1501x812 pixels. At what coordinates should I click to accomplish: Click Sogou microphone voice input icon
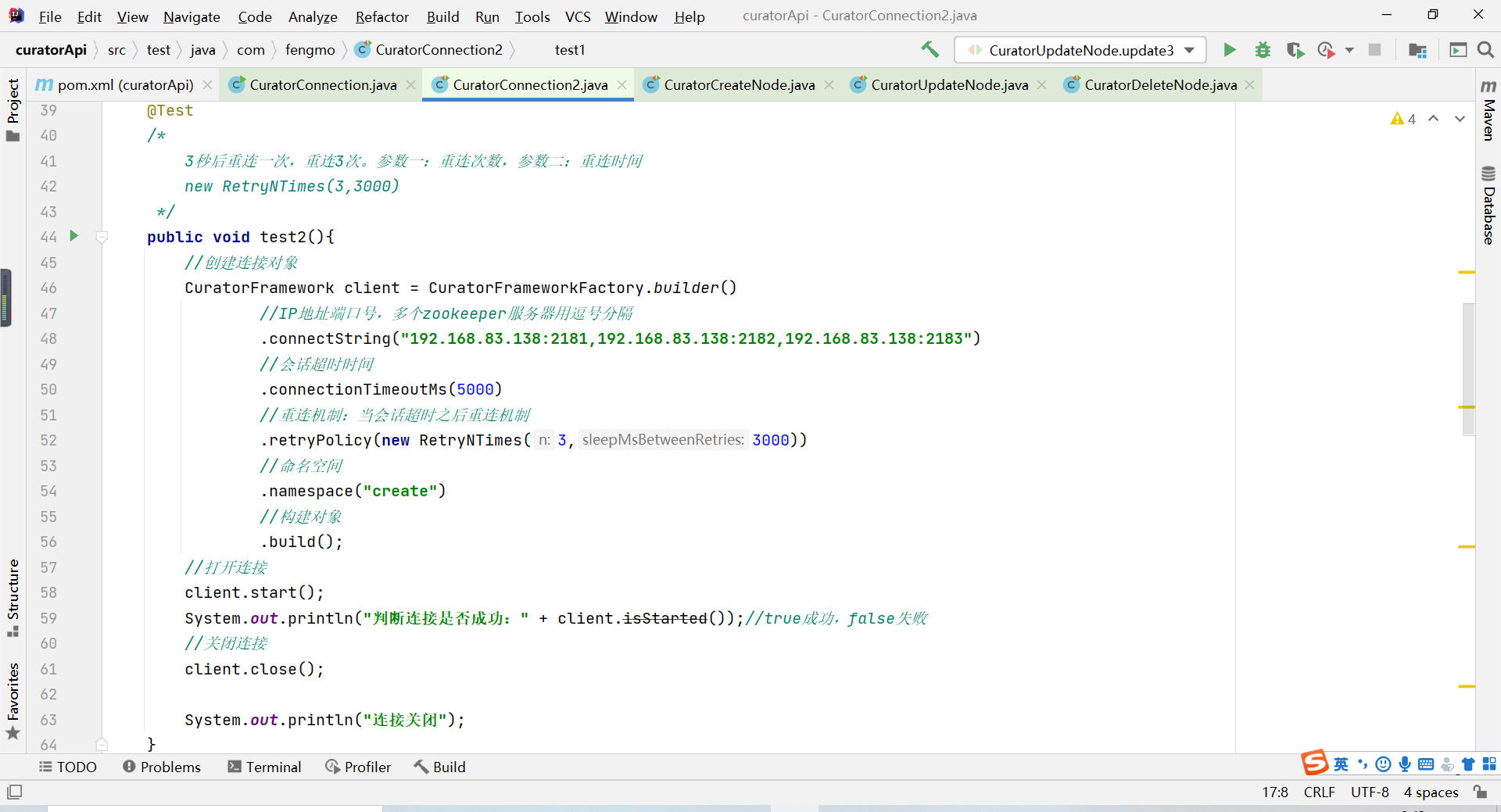pyautogui.click(x=1405, y=764)
